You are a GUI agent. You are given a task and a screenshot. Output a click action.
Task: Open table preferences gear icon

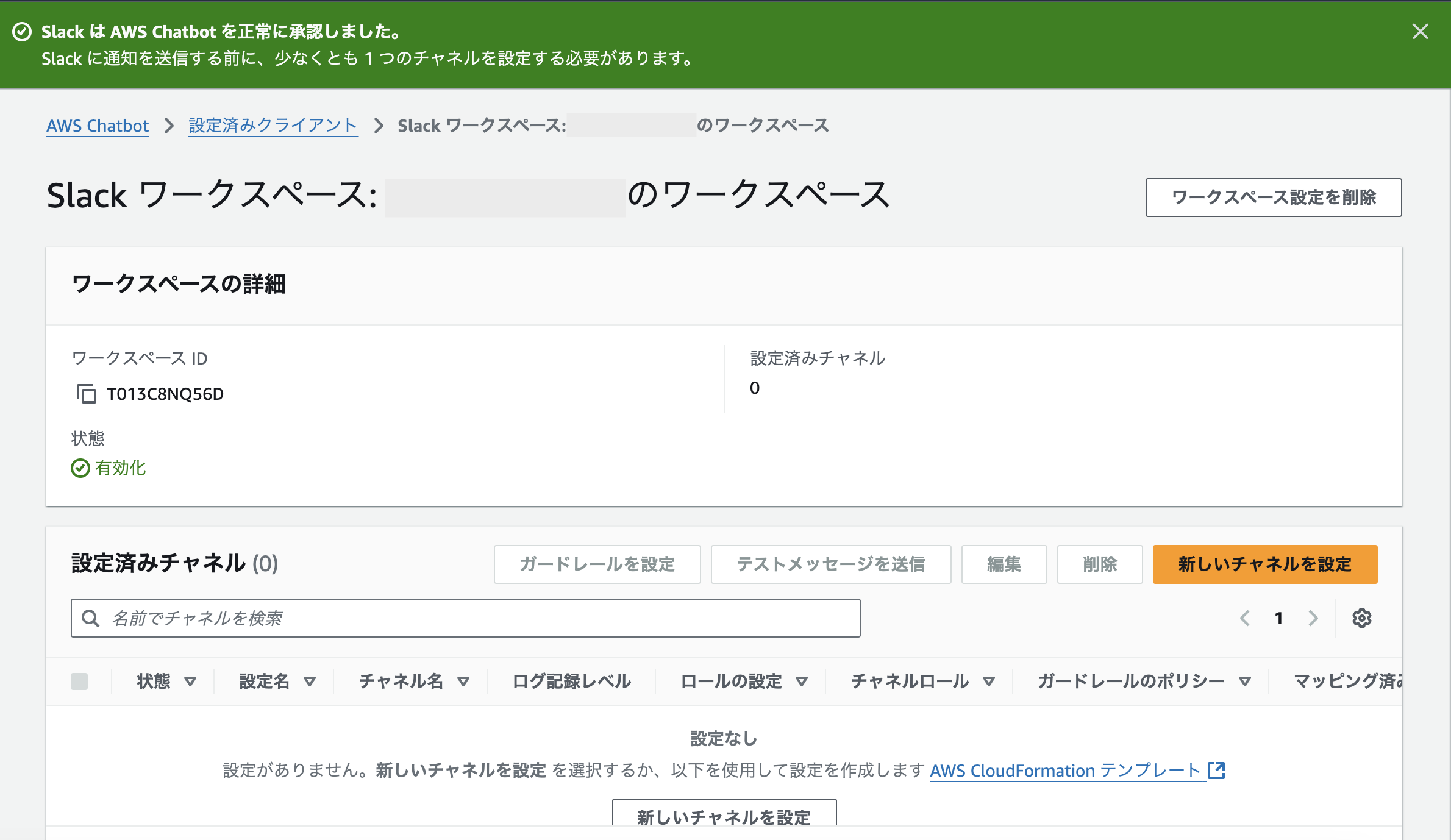(1362, 618)
